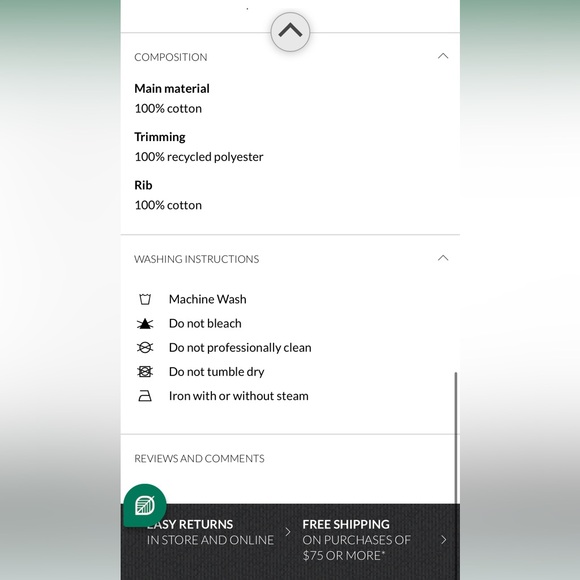Collapse the Washing Instructions chevron
580x580 pixels.
(443, 258)
